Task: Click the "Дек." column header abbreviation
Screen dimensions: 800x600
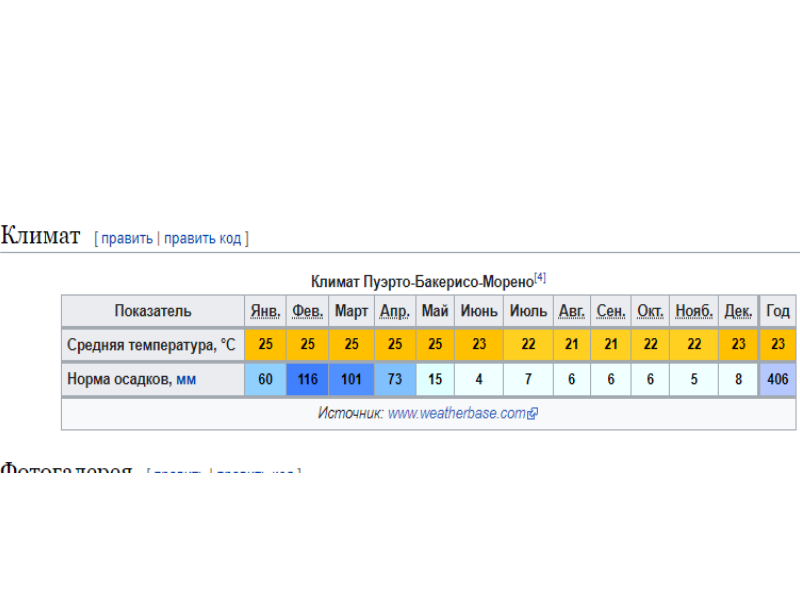Action: coord(738,311)
